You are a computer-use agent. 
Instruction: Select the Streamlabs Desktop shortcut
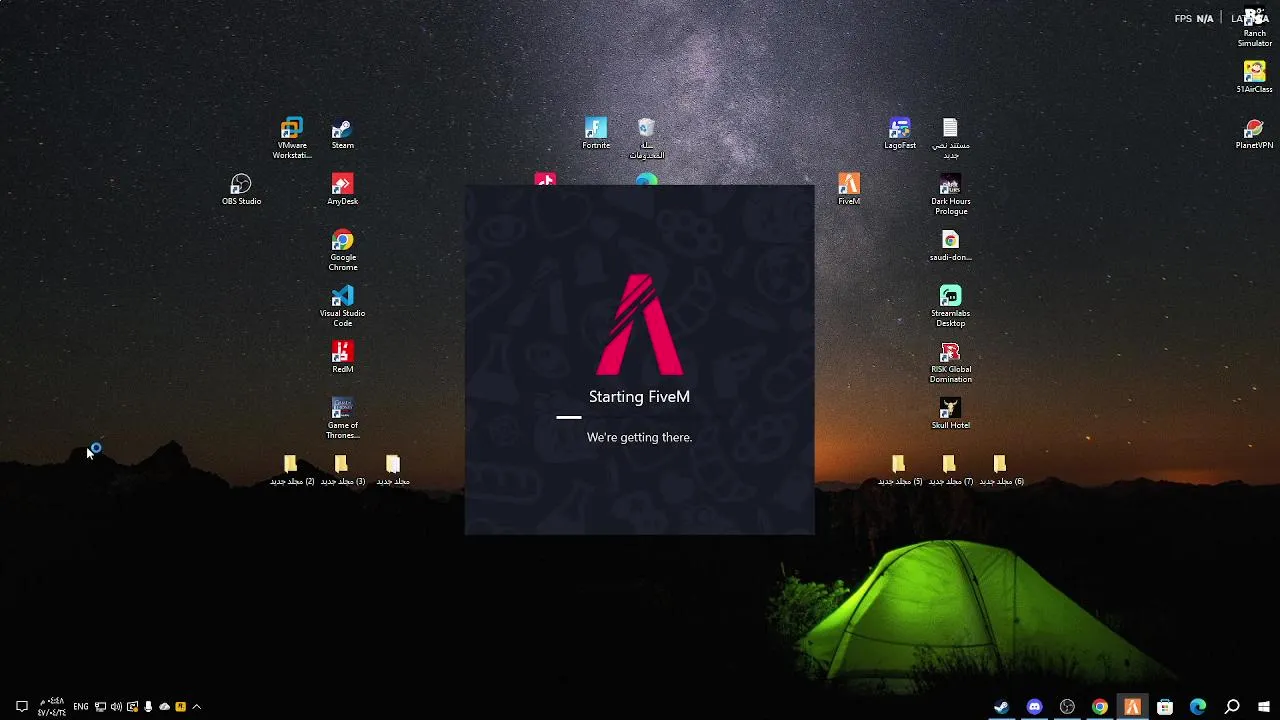point(950,306)
